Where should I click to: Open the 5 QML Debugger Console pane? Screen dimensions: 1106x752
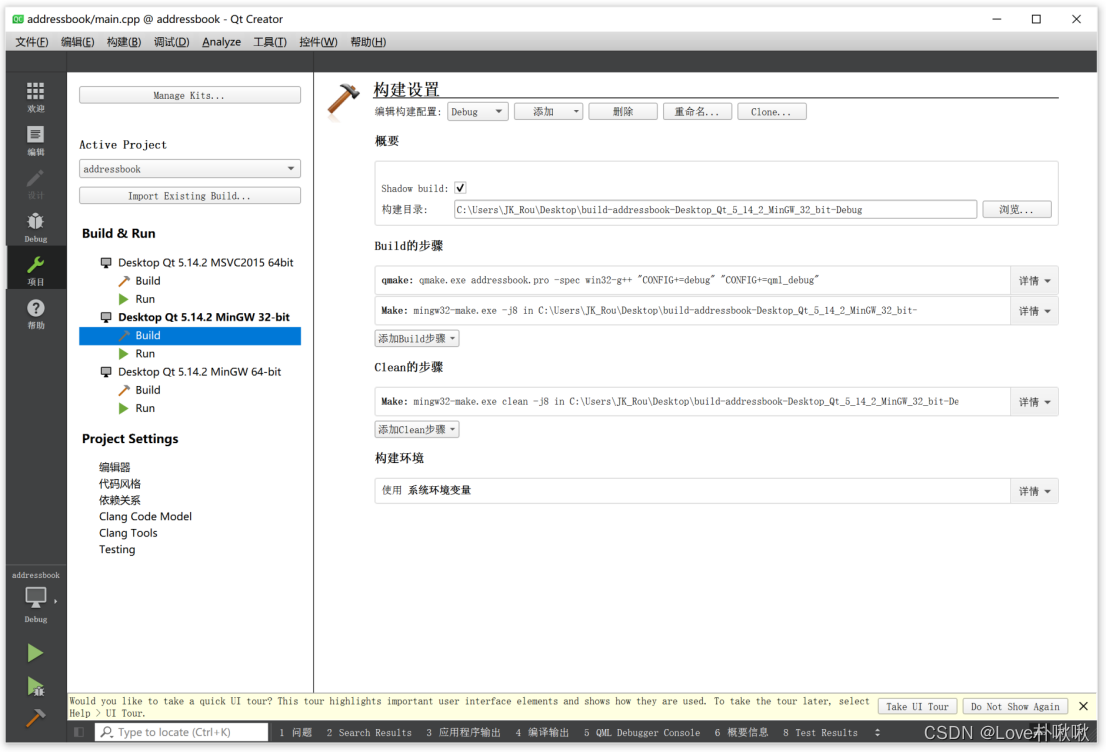(x=642, y=732)
